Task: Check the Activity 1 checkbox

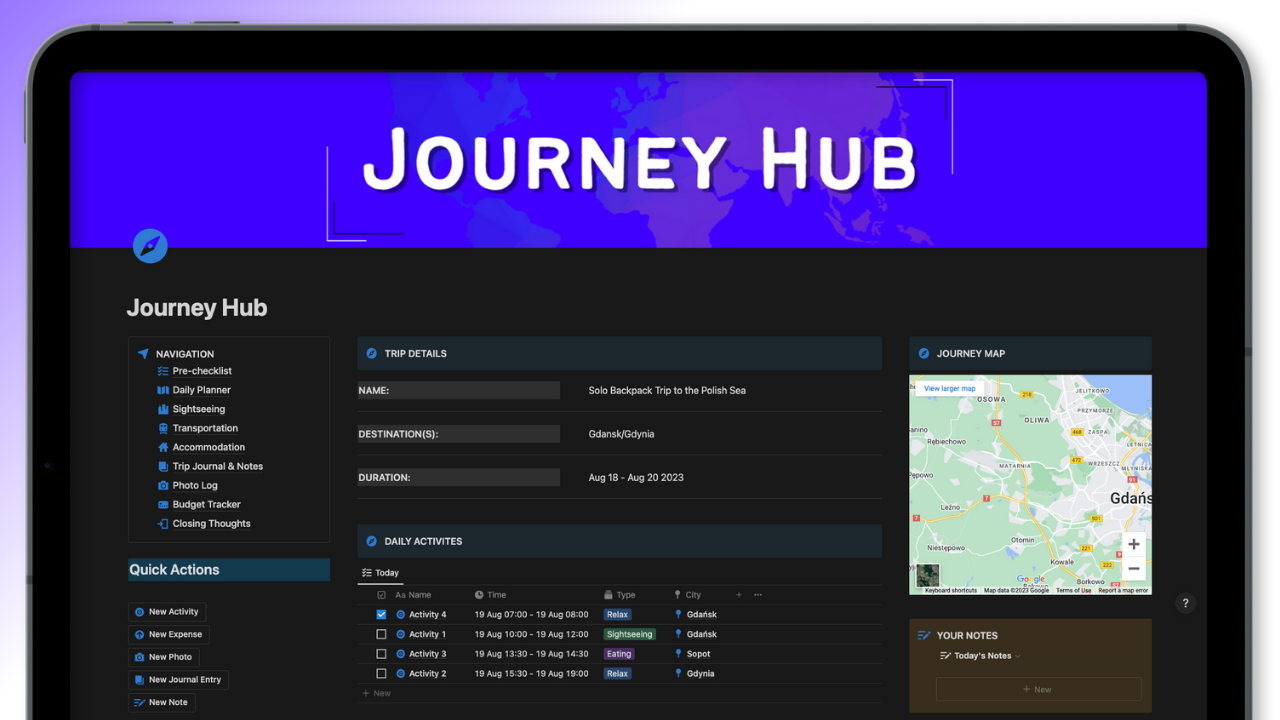Action: (381, 633)
